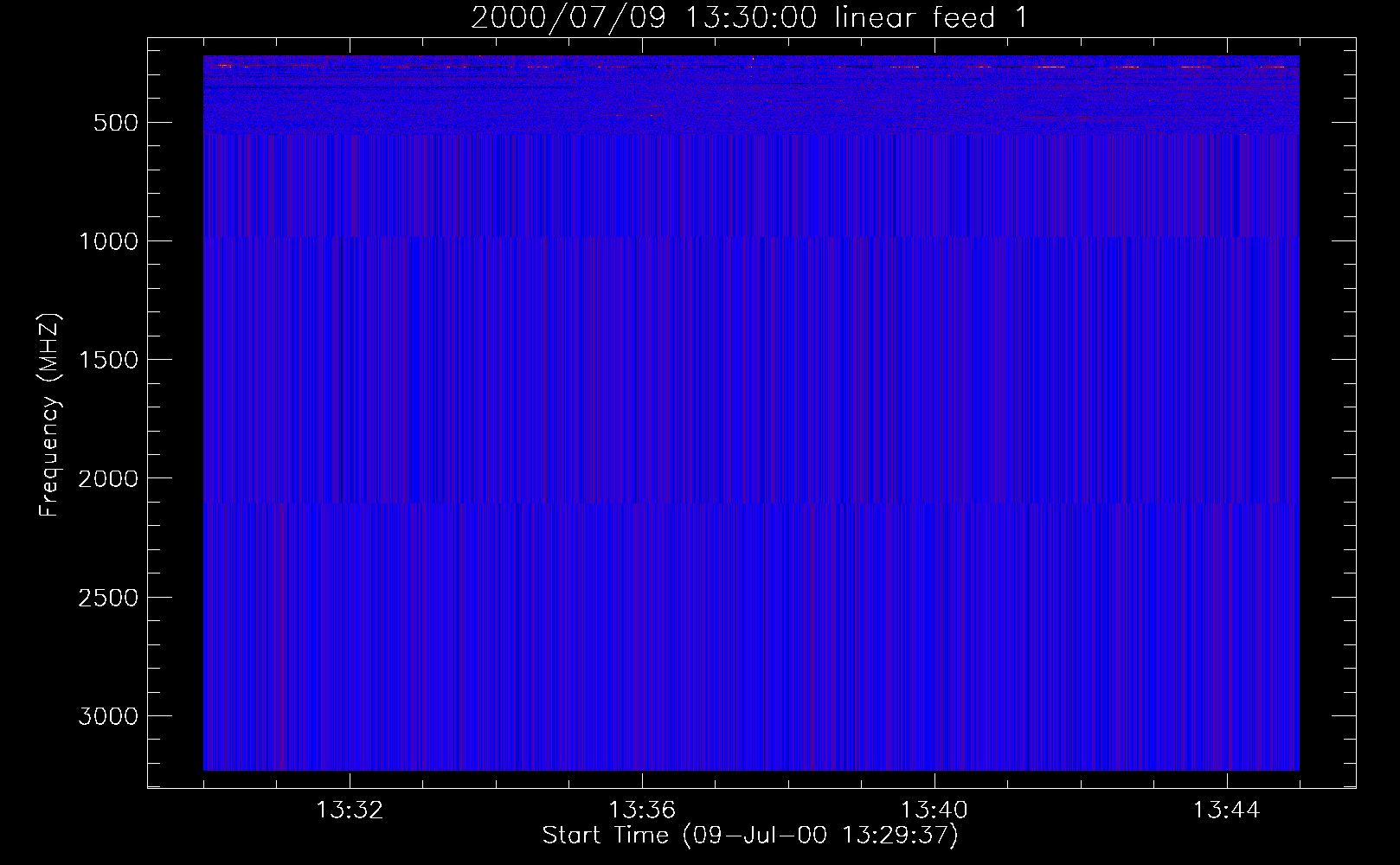Click the 13:32 time tick label
The width and height of the screenshot is (1400, 865).
click(350, 811)
